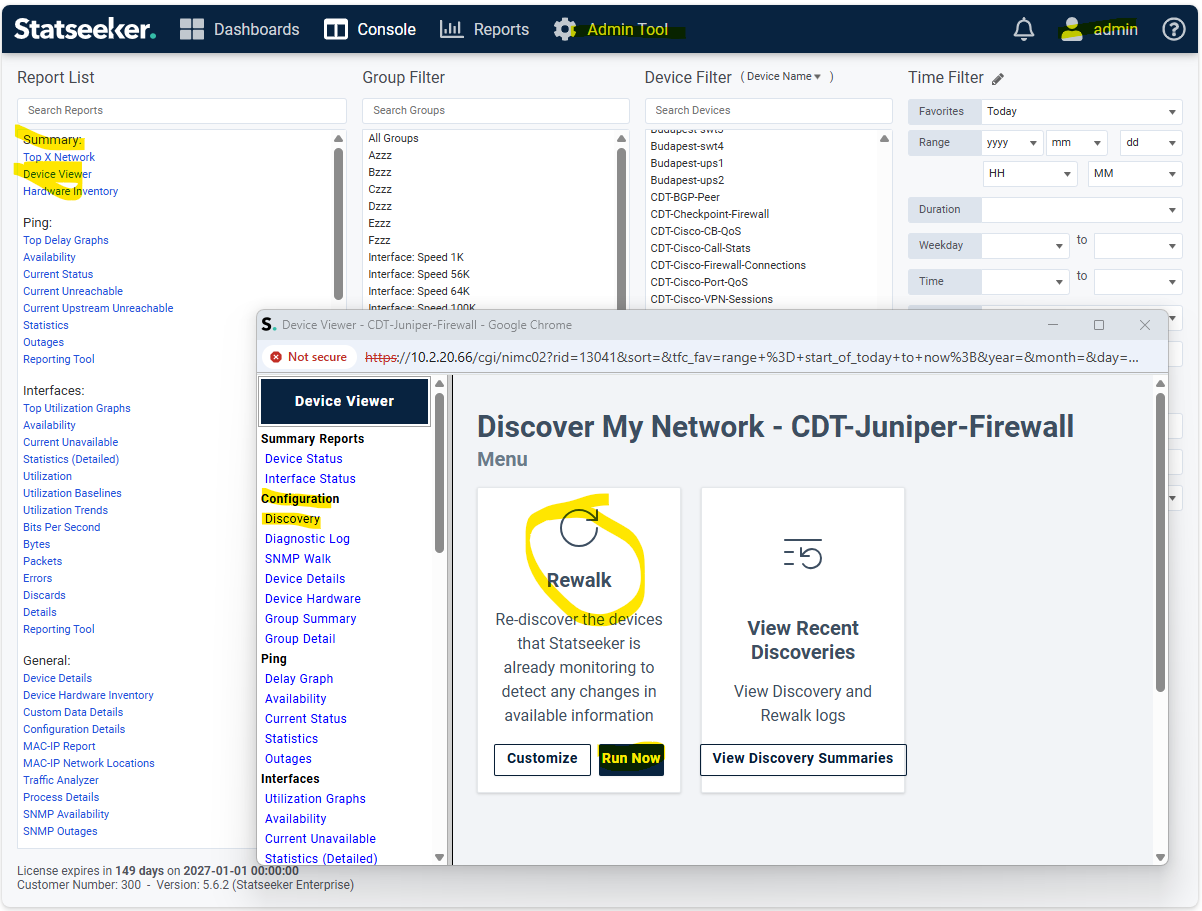This screenshot has width=1202, height=911.
Task: Focus the Search Reports field
Action: [x=182, y=111]
